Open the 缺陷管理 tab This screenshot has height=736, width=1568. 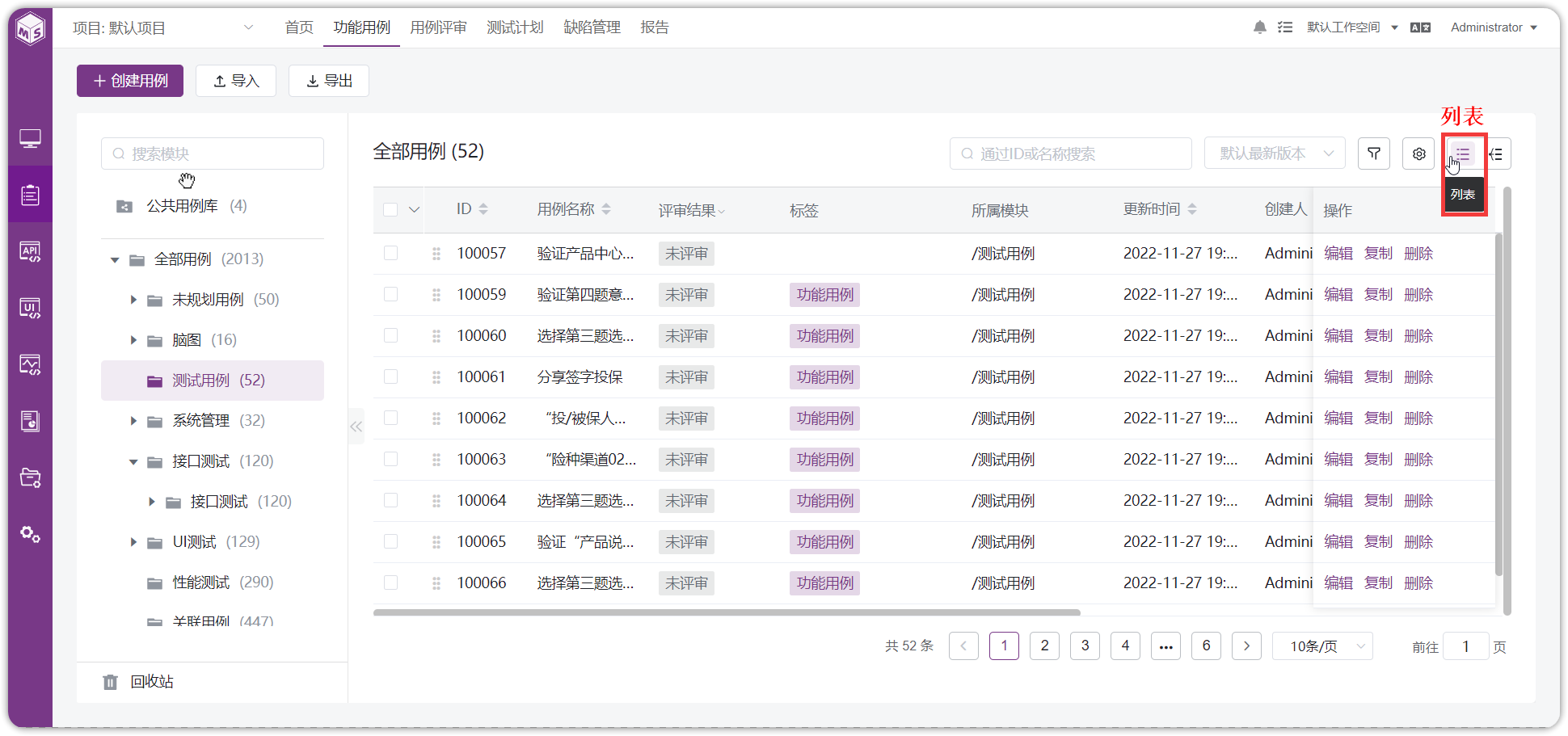592,27
